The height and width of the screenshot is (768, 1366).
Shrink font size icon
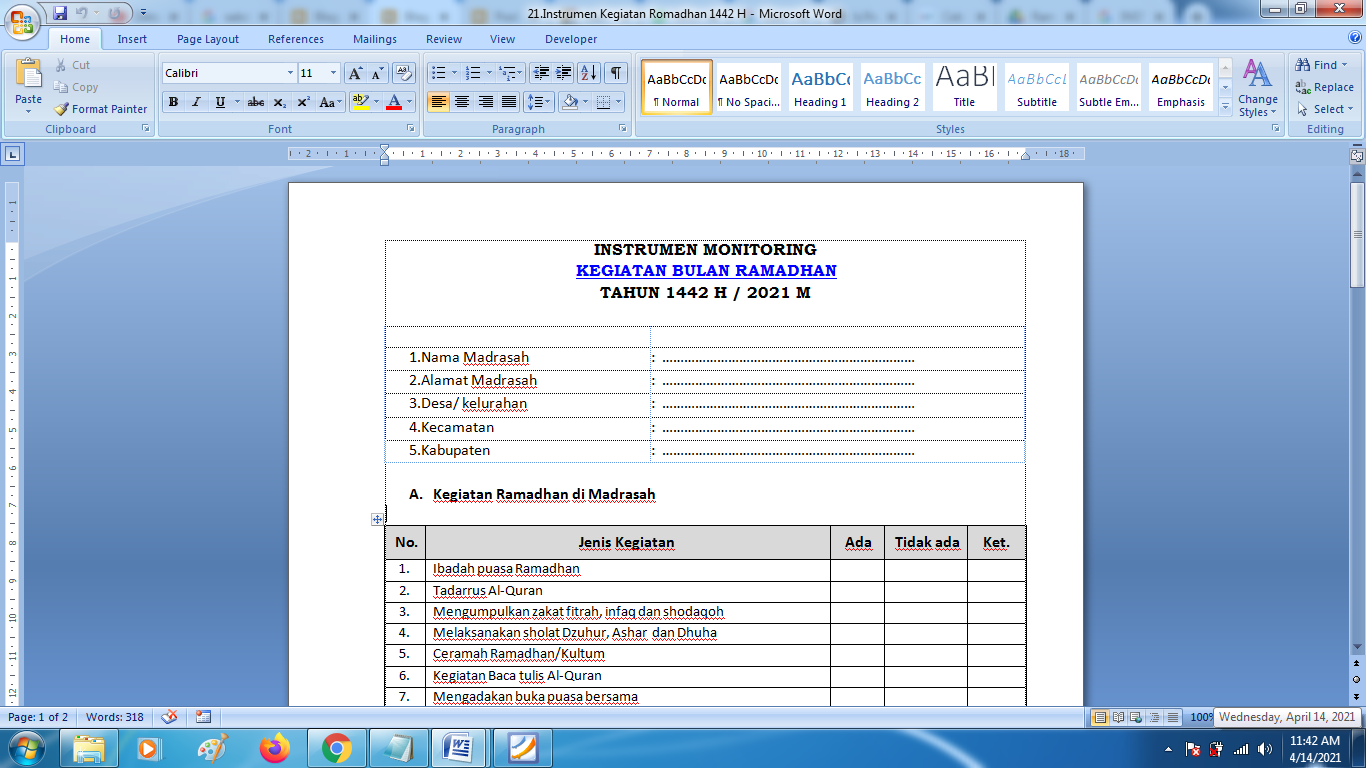coord(377,73)
